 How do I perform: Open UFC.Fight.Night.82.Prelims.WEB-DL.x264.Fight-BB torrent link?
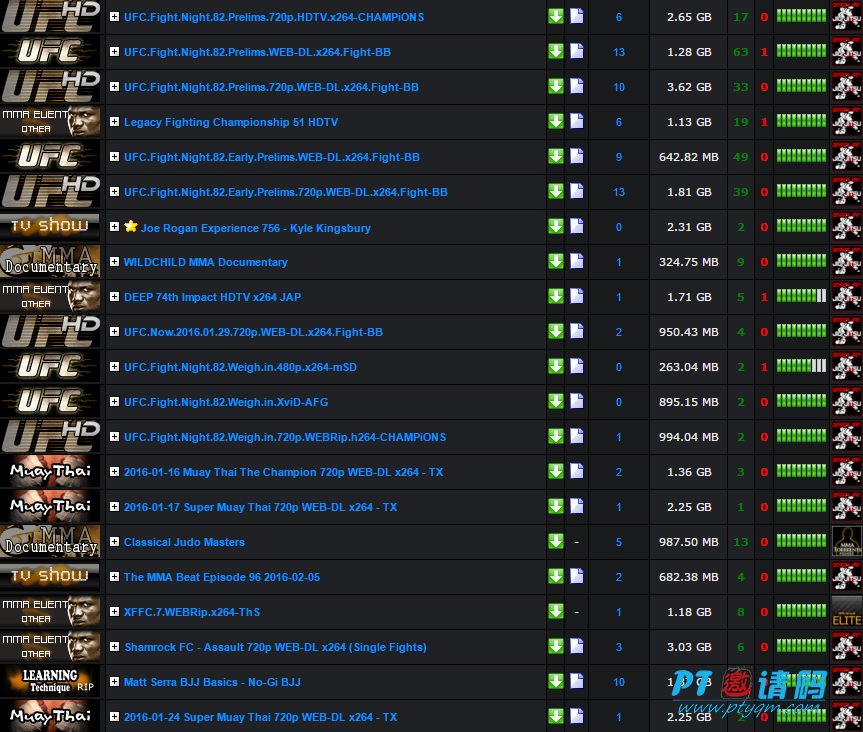tap(257, 52)
